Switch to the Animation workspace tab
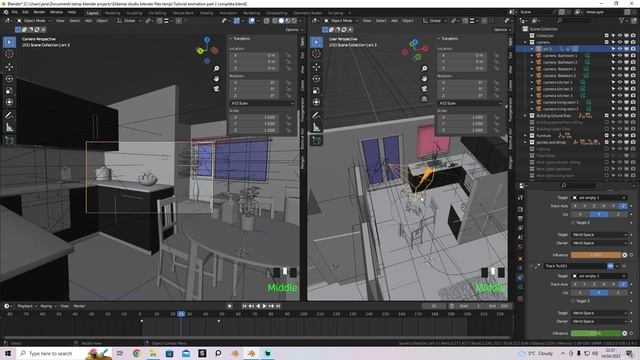This screenshot has width=640, height=360. 228,13
